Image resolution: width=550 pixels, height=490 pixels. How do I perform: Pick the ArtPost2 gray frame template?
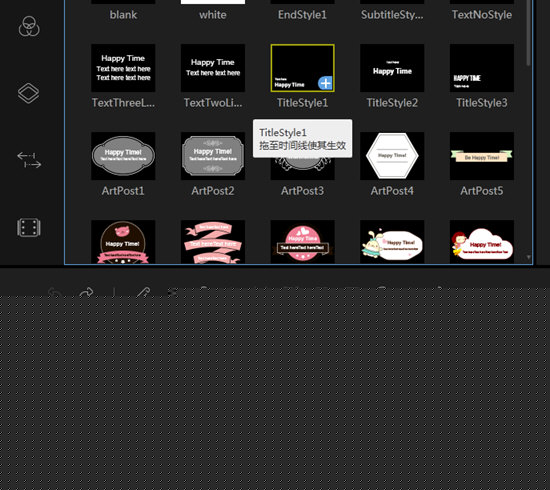(213, 156)
